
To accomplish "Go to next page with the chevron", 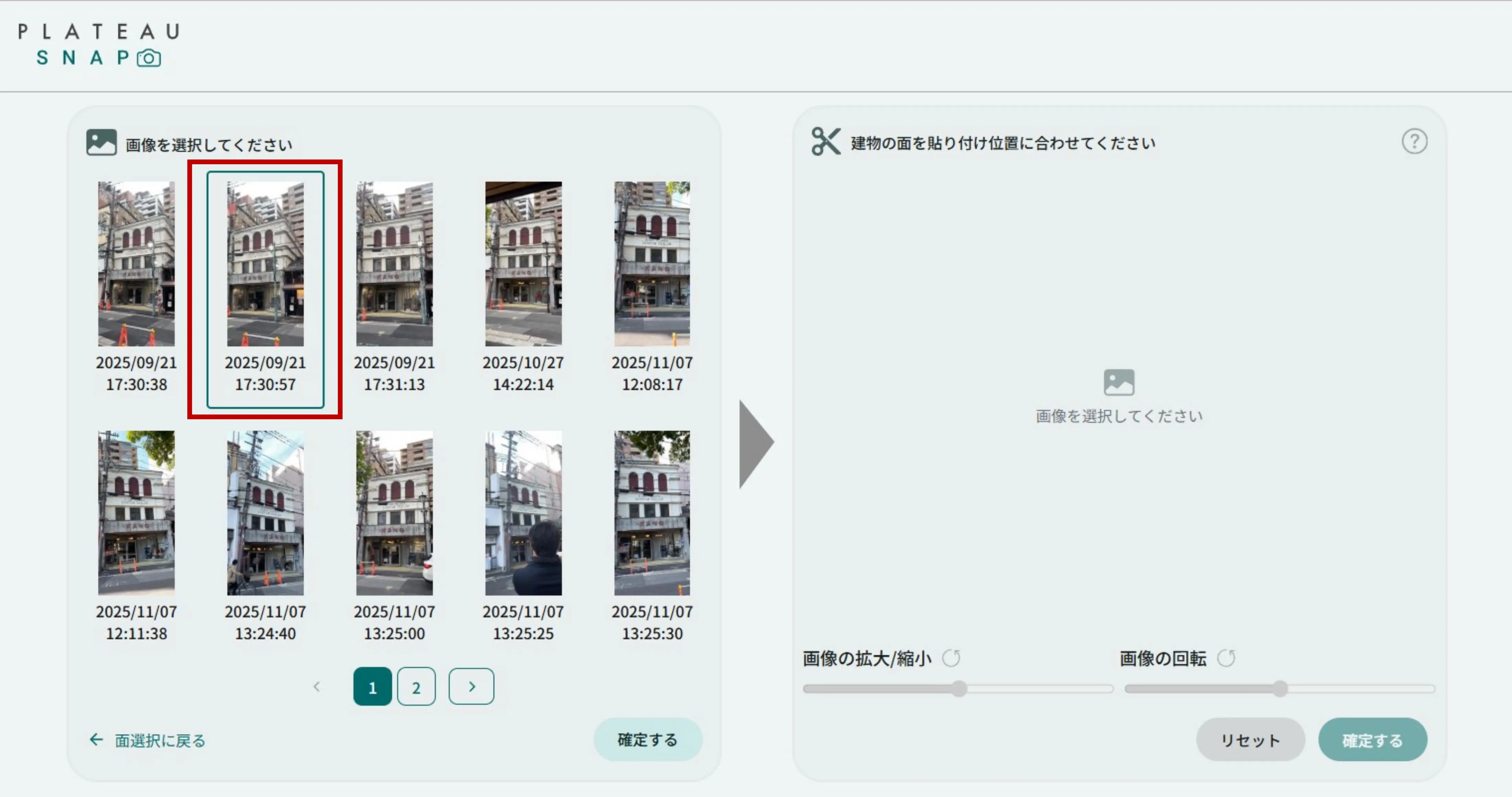I will pyautogui.click(x=471, y=686).
